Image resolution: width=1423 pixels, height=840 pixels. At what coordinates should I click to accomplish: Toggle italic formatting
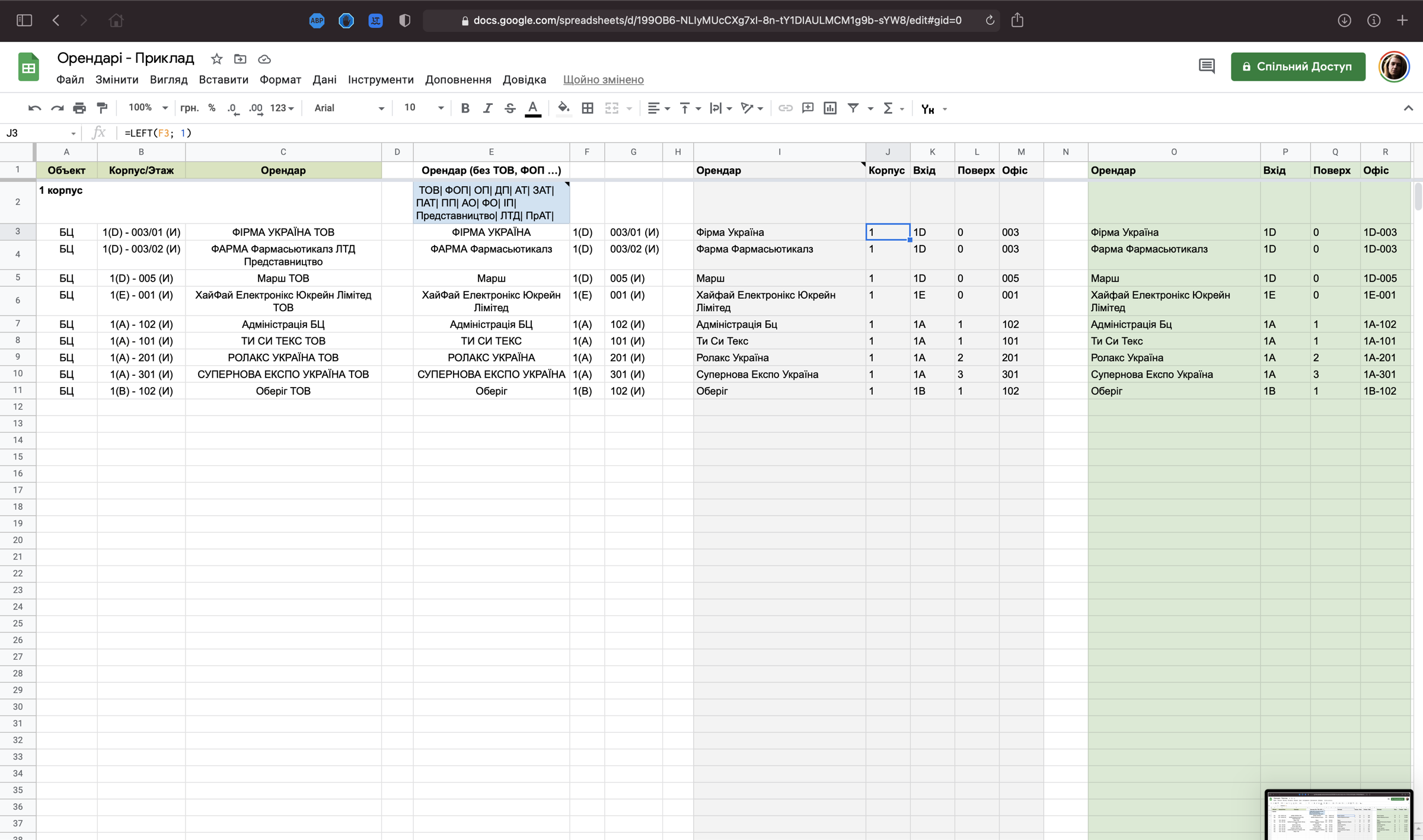point(487,108)
